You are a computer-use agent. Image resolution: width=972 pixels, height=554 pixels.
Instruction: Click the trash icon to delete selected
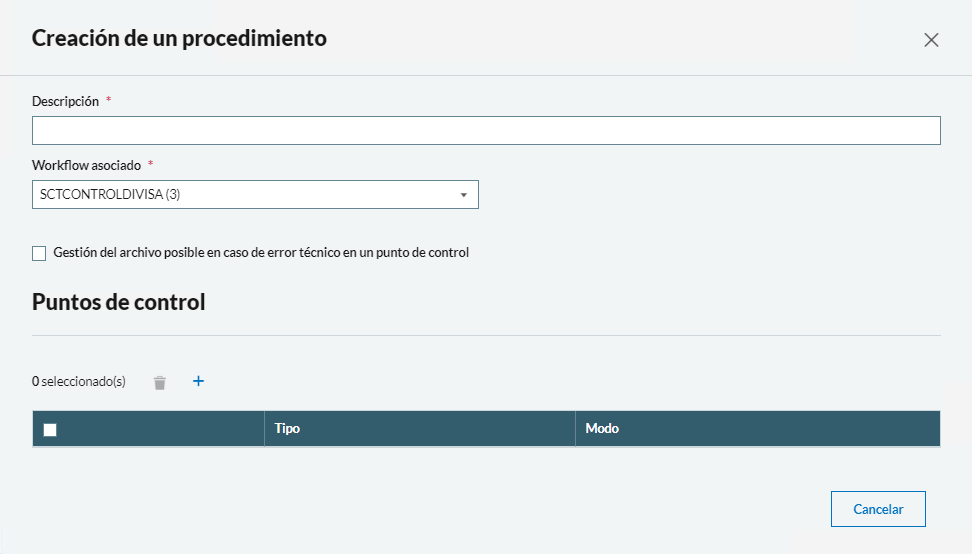[160, 382]
